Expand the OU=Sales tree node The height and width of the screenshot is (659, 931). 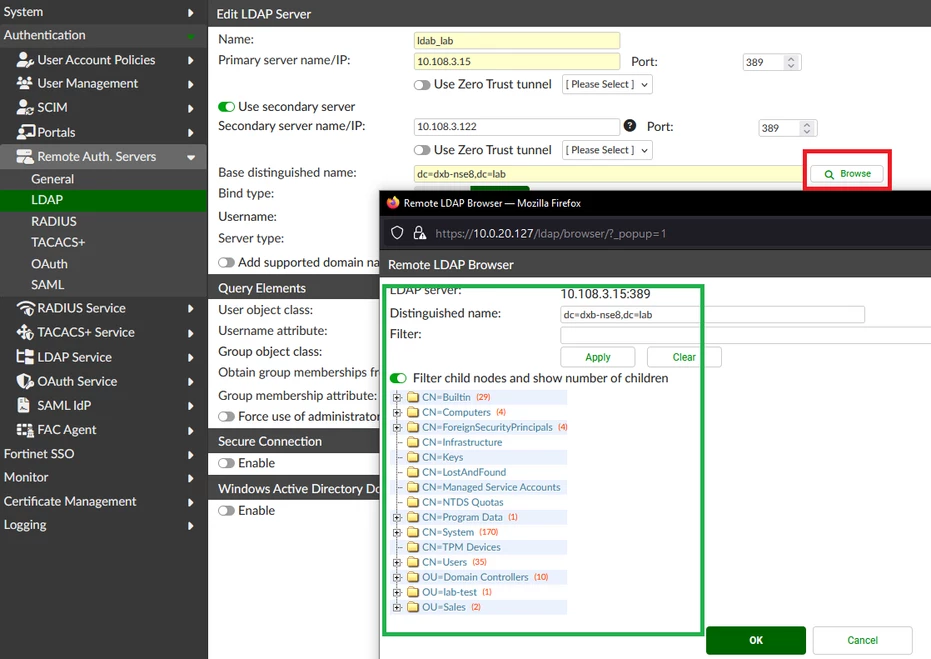[x=397, y=607]
